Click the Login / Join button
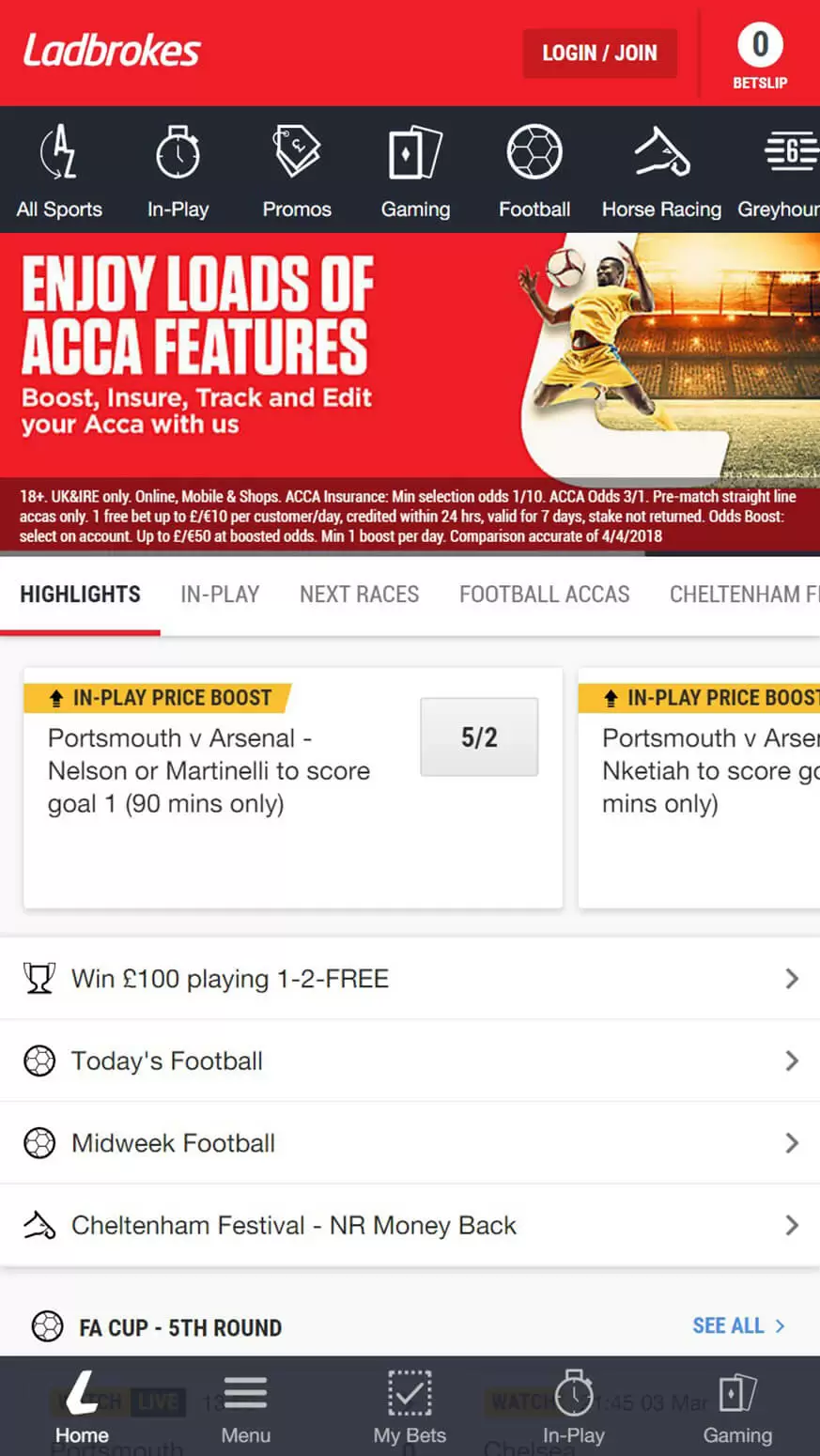The image size is (820, 1456). point(599,53)
